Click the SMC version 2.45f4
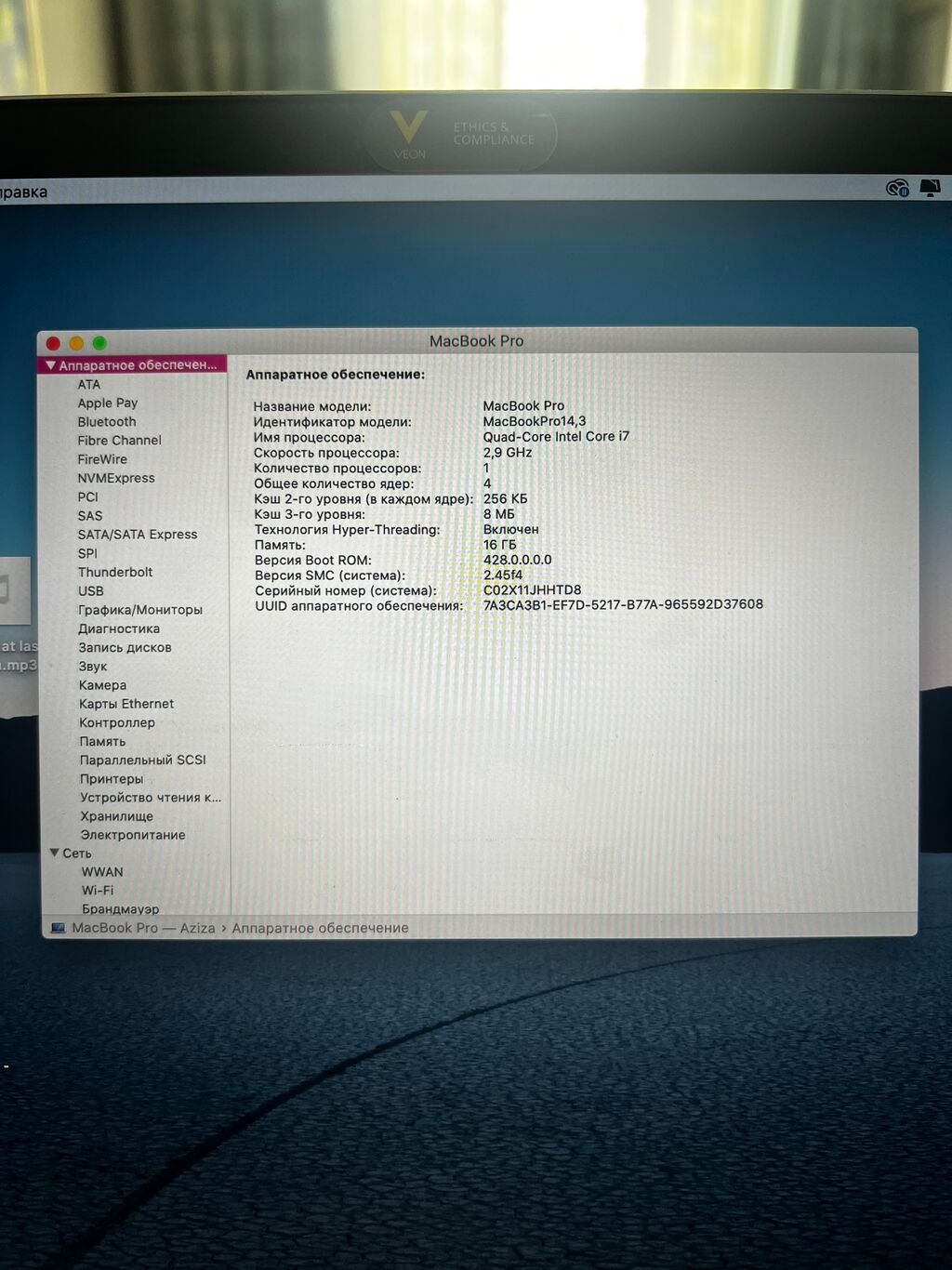The image size is (952, 1270). coord(503,575)
